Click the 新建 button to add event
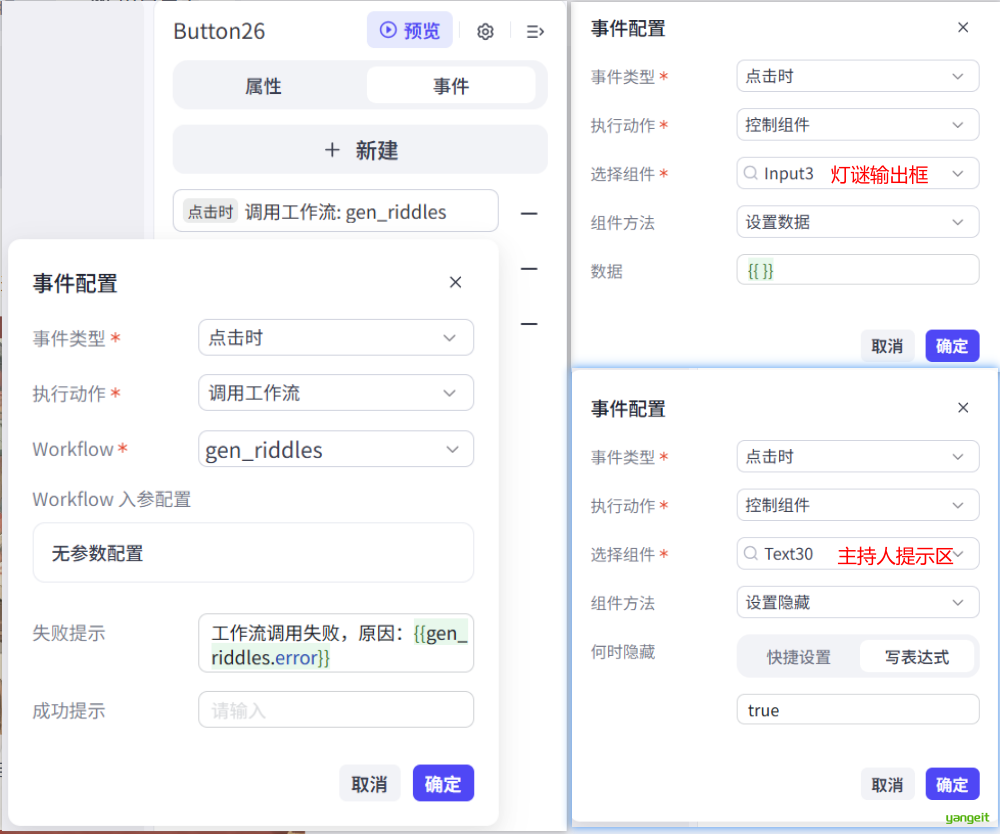 [x=360, y=150]
